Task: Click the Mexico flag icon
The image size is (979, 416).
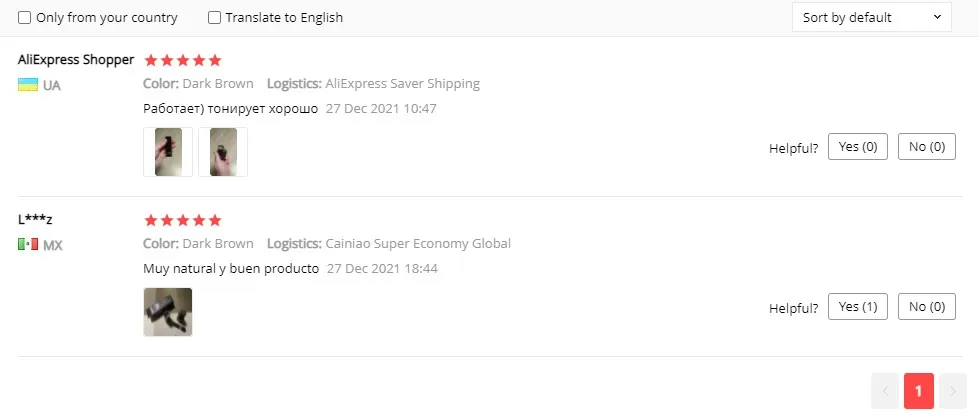Action: coord(28,245)
